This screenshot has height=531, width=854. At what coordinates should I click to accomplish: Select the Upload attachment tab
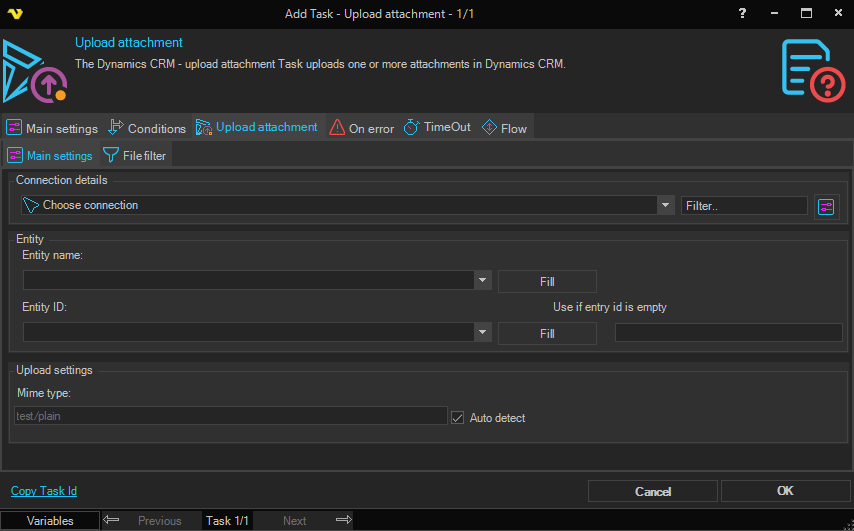[257, 127]
